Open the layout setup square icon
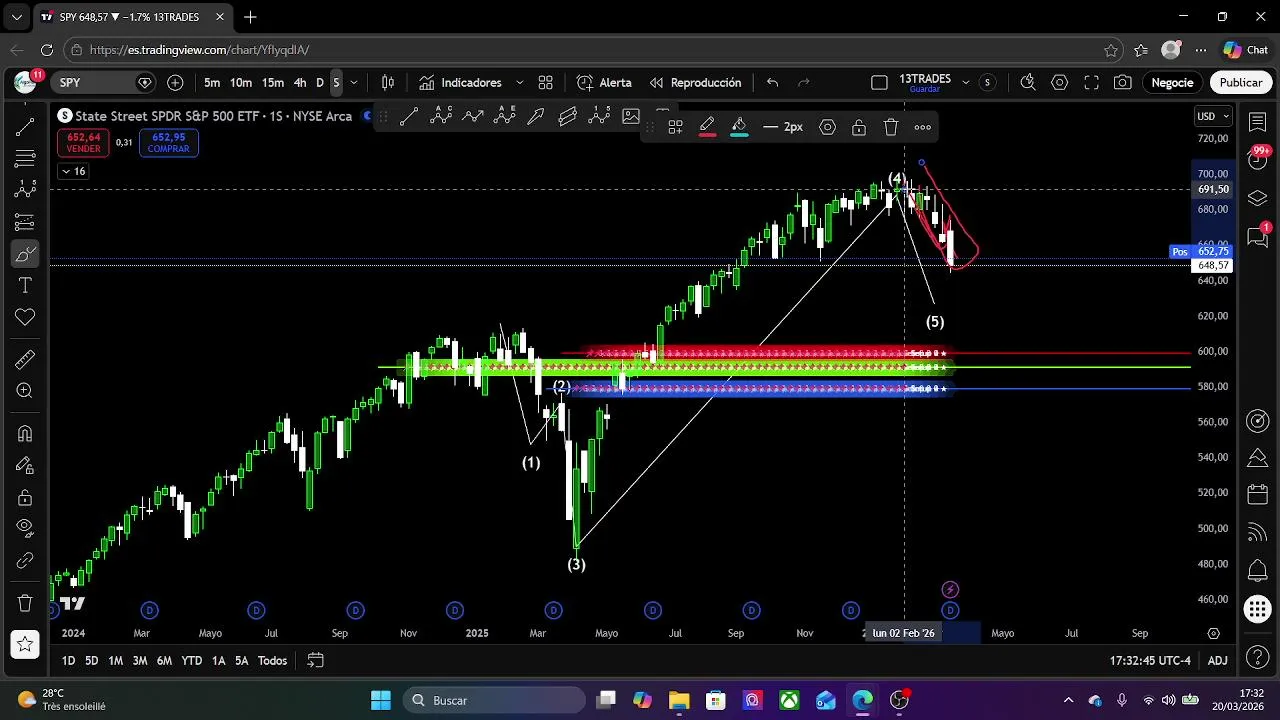 coord(879,83)
